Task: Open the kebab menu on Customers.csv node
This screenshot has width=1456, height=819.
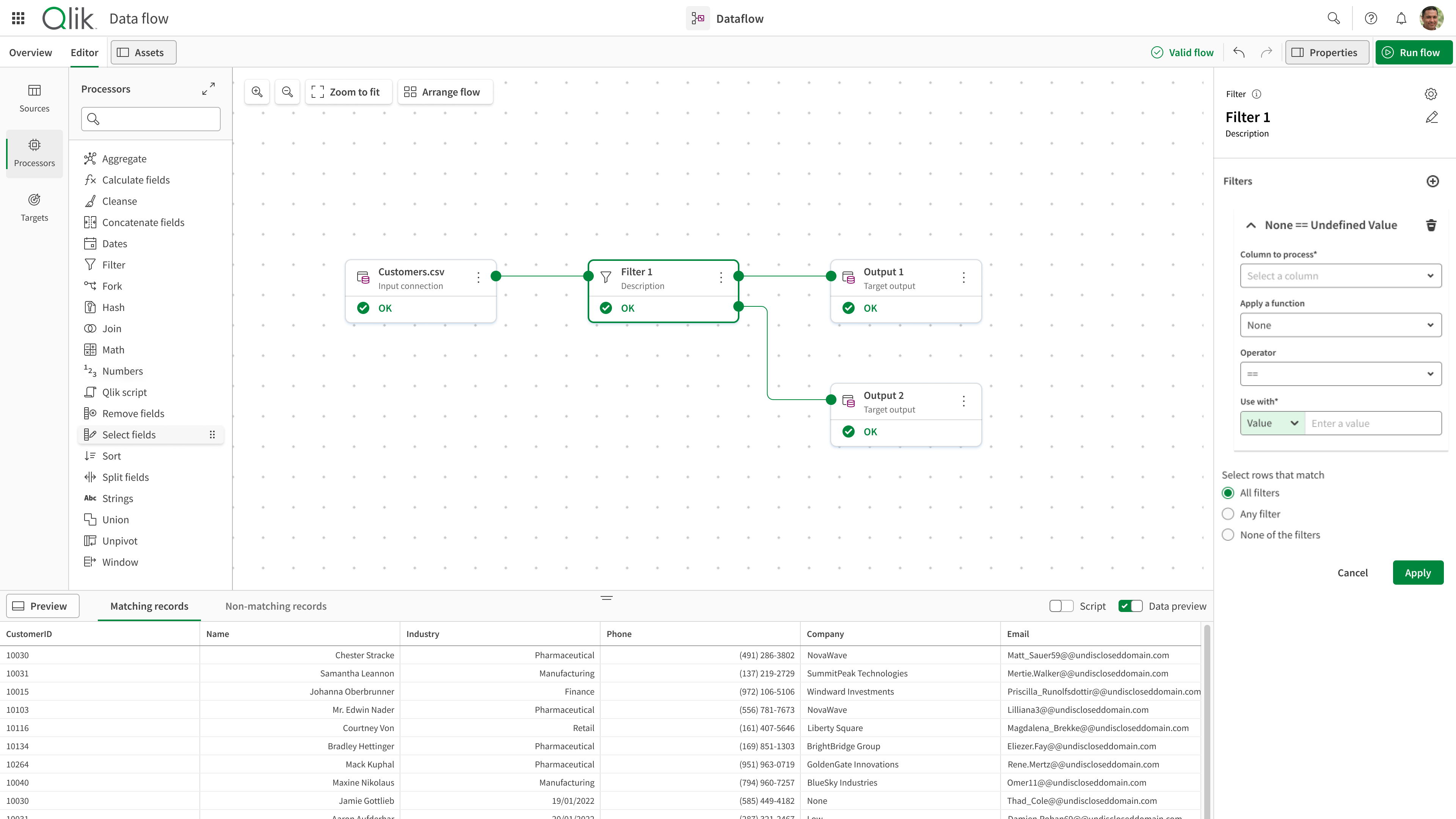Action: point(478,277)
